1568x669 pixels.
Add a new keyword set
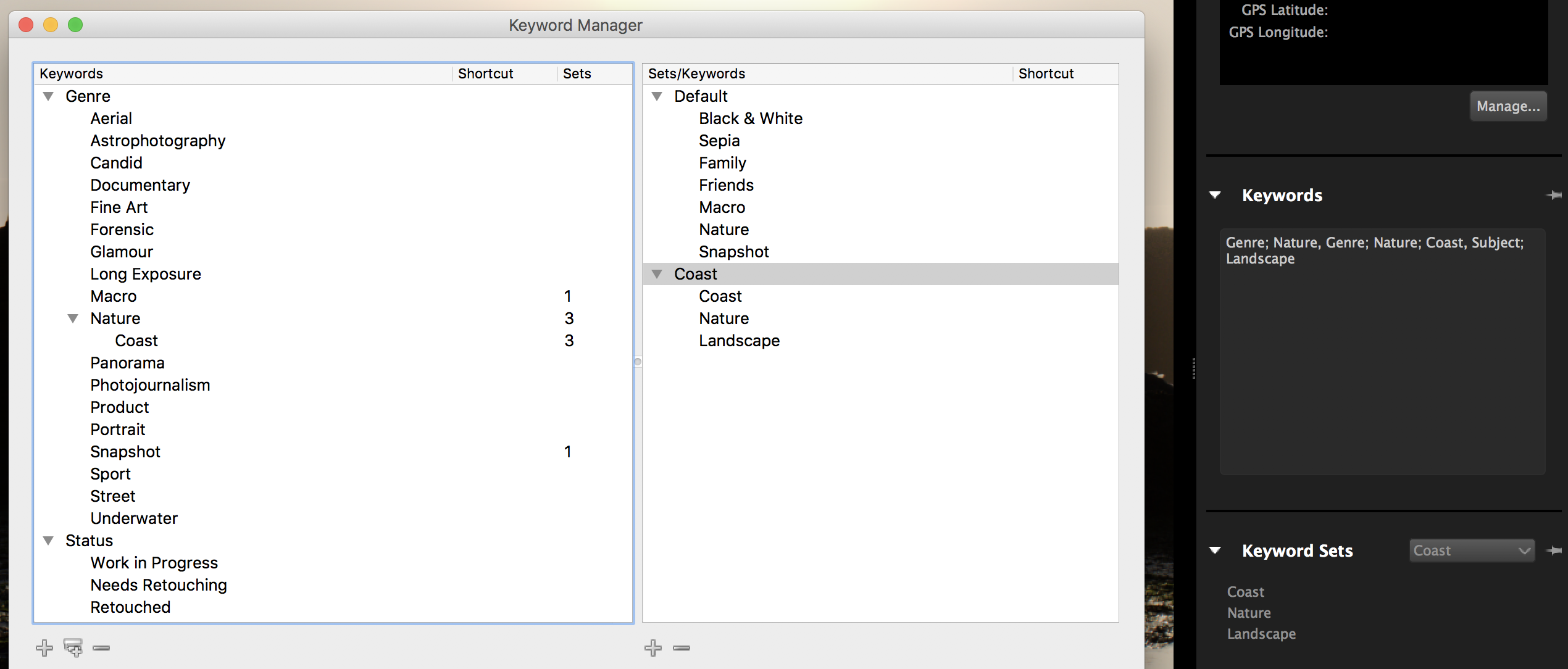click(x=653, y=647)
